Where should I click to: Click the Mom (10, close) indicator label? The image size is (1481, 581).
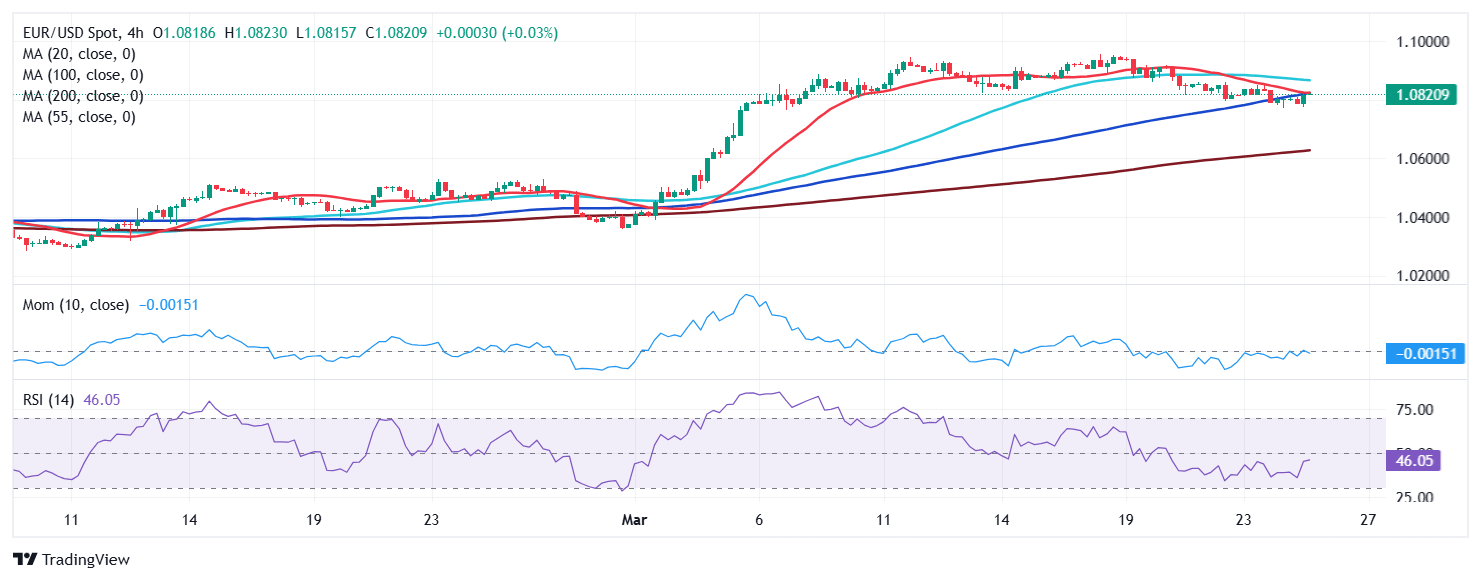[75, 304]
